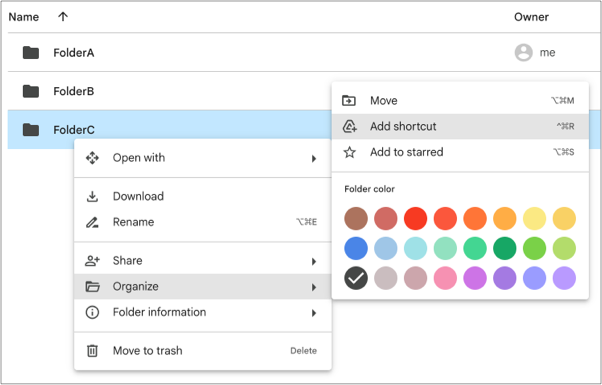602x385 pixels.
Task: Select Move in the Organize submenu
Action: point(460,101)
